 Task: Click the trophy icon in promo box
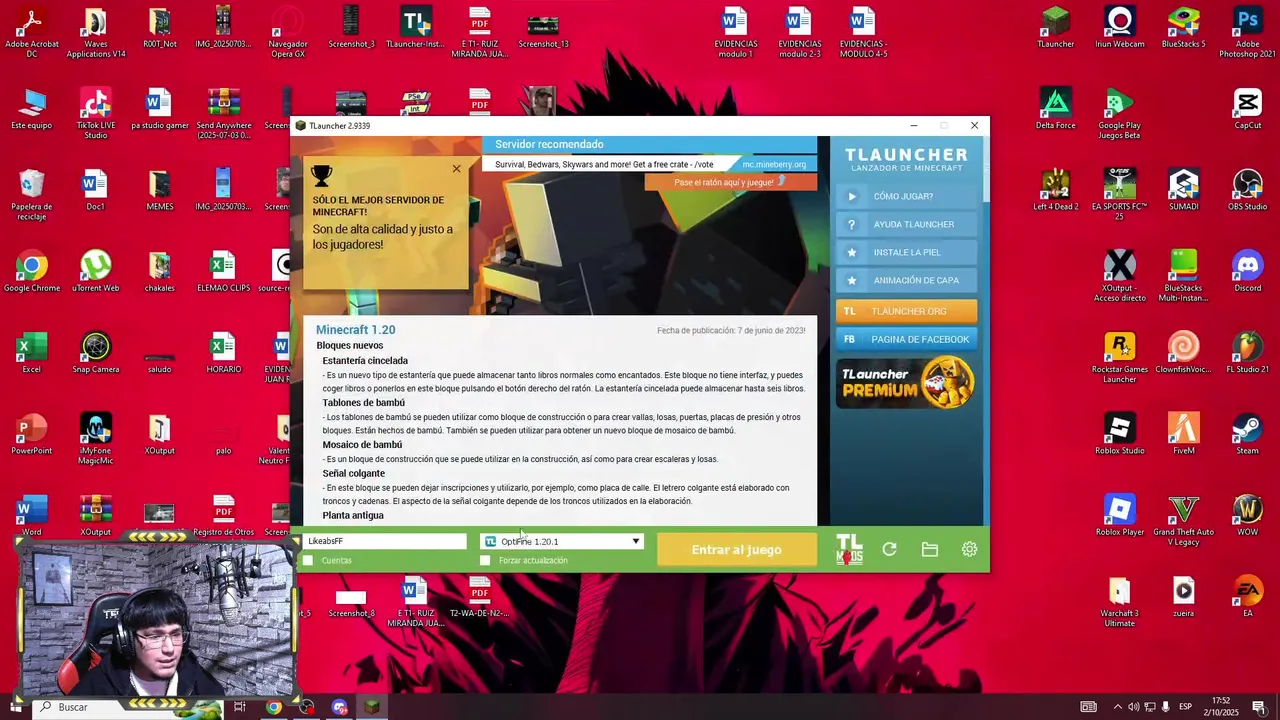pyautogui.click(x=321, y=176)
